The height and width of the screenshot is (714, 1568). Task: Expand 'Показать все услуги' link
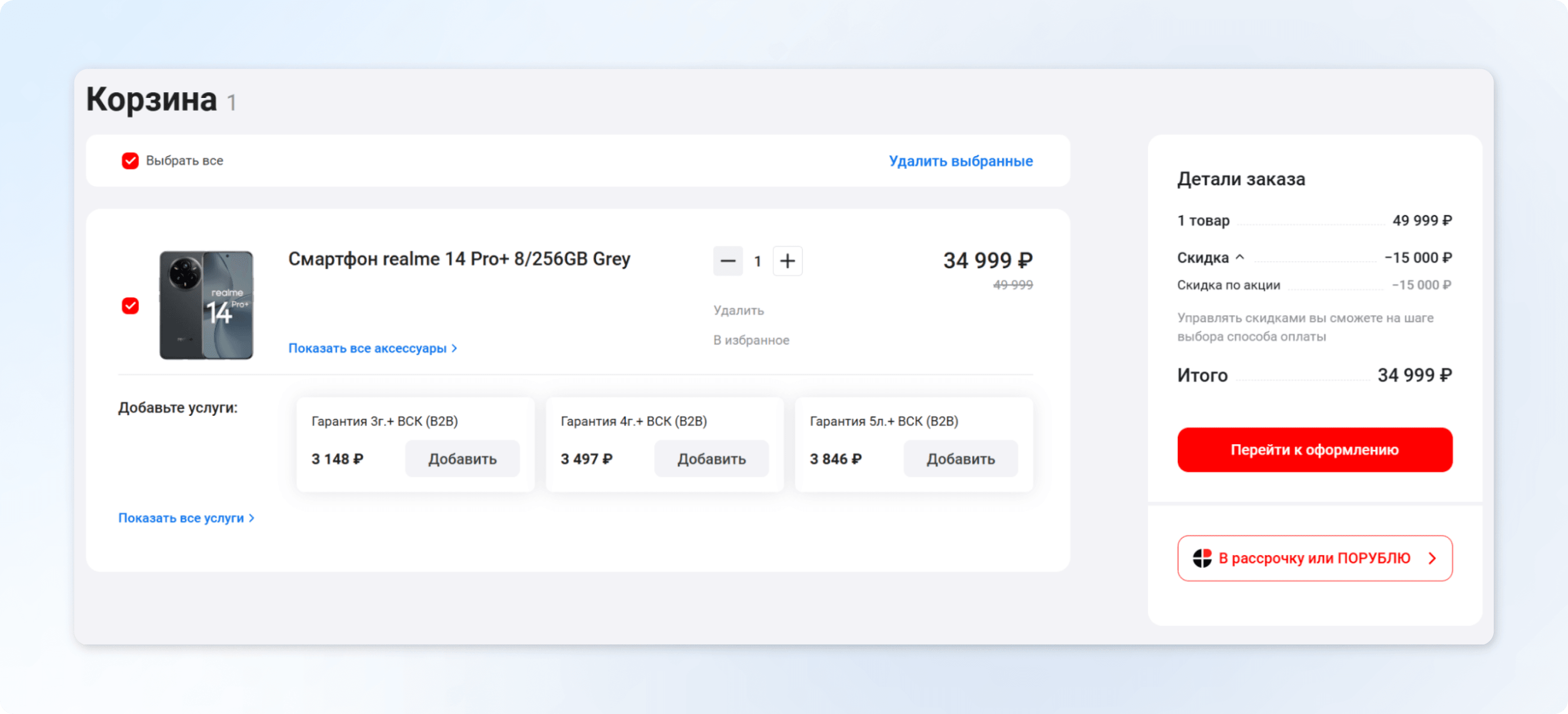186,518
